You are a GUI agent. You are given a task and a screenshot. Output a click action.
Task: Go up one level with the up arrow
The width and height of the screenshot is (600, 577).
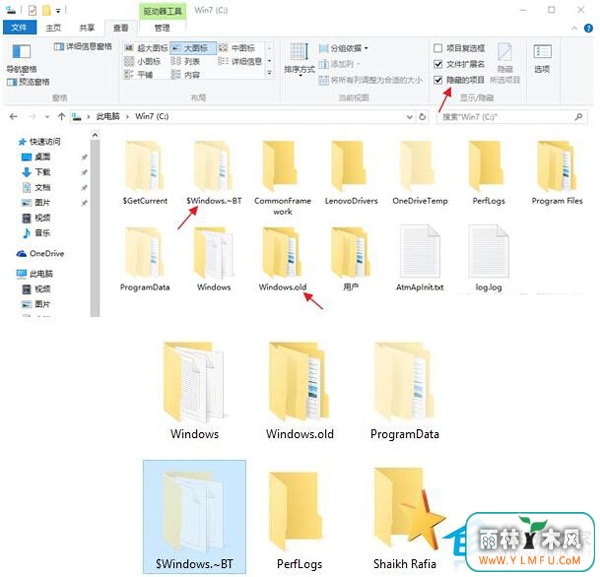(62, 116)
